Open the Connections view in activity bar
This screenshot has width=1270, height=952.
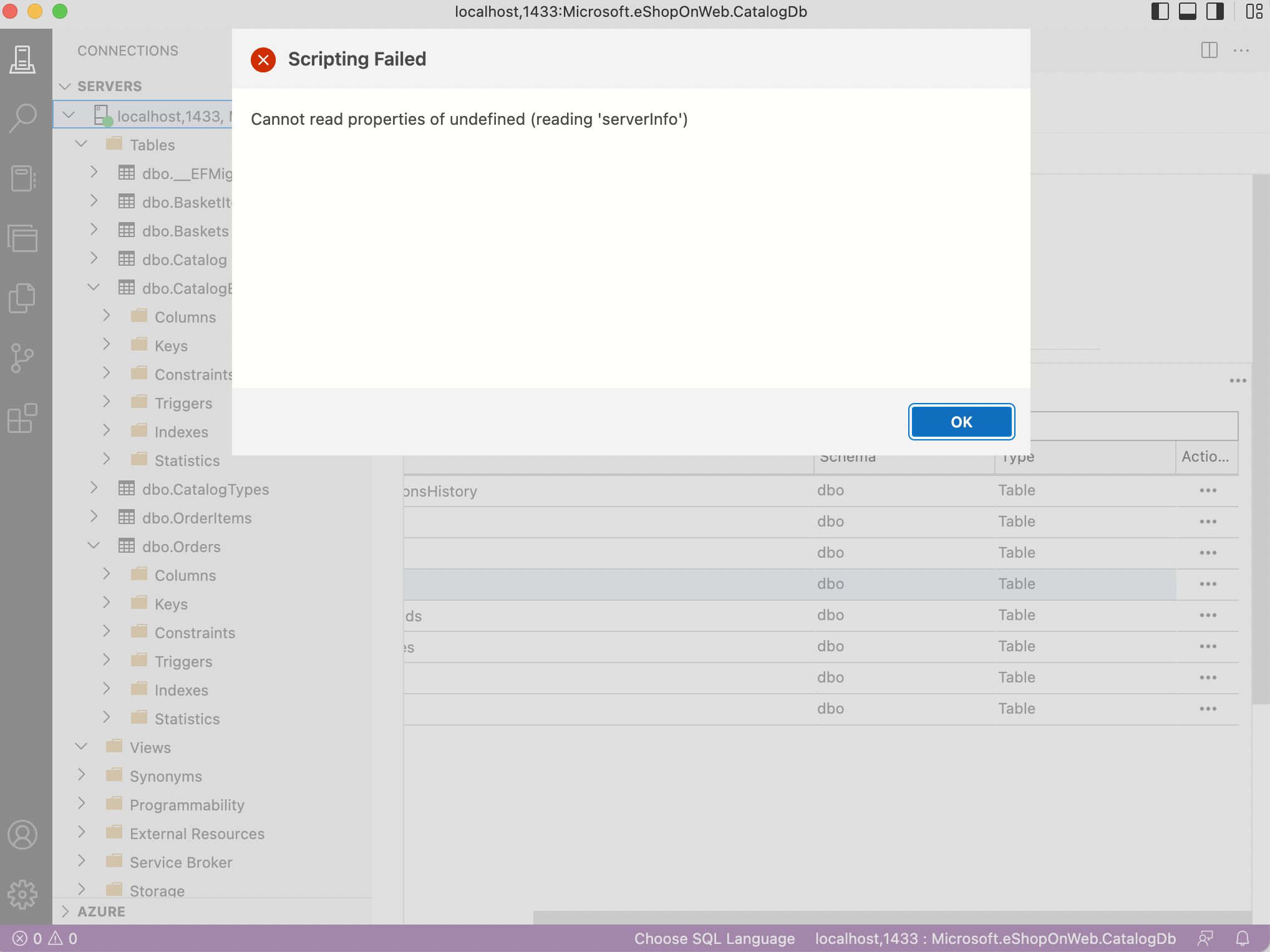click(23, 59)
